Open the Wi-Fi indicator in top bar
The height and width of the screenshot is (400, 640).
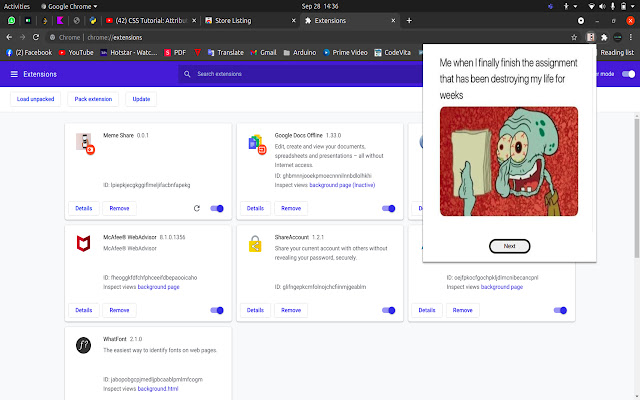click(591, 6)
